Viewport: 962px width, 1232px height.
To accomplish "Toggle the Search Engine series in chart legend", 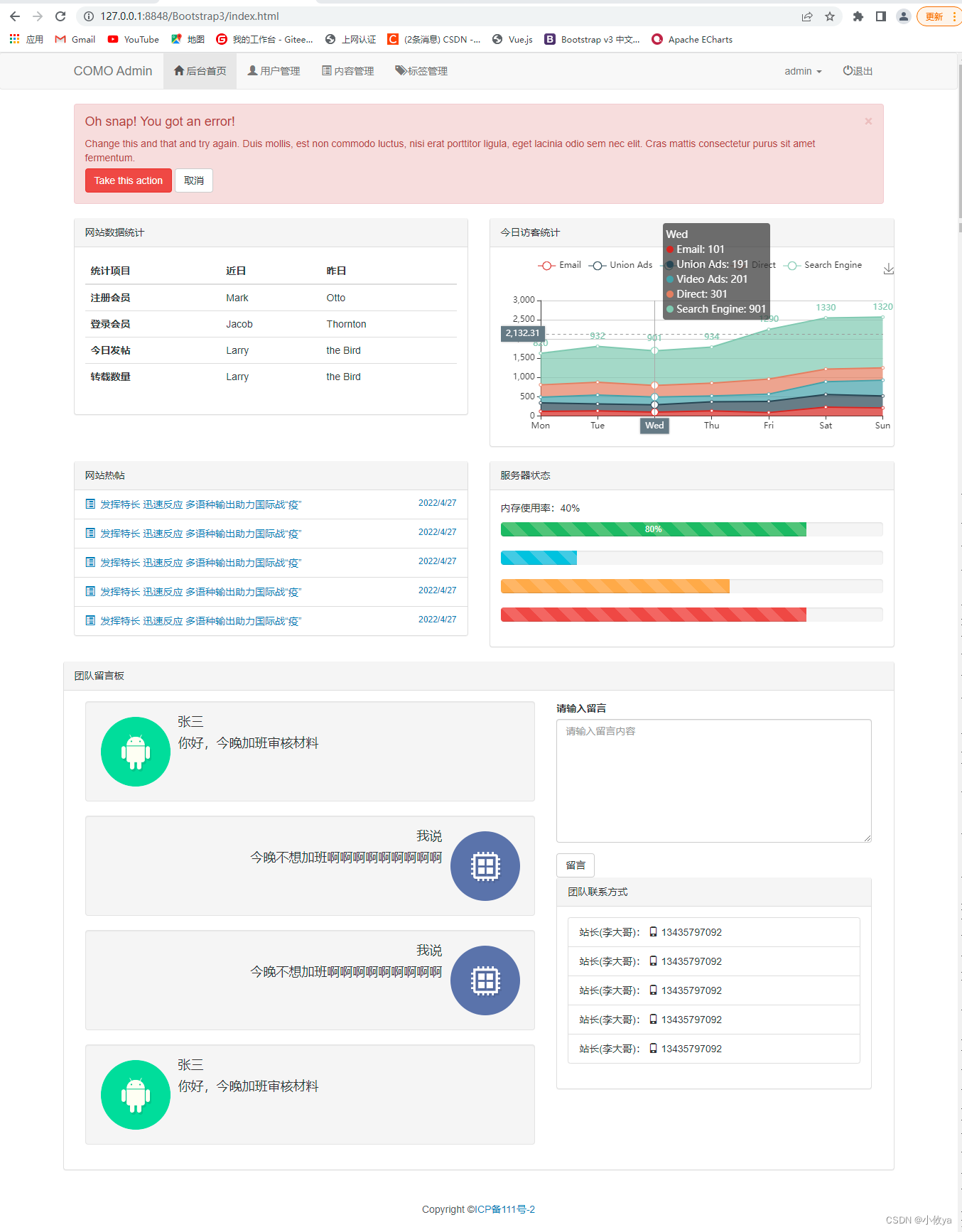I will click(823, 265).
